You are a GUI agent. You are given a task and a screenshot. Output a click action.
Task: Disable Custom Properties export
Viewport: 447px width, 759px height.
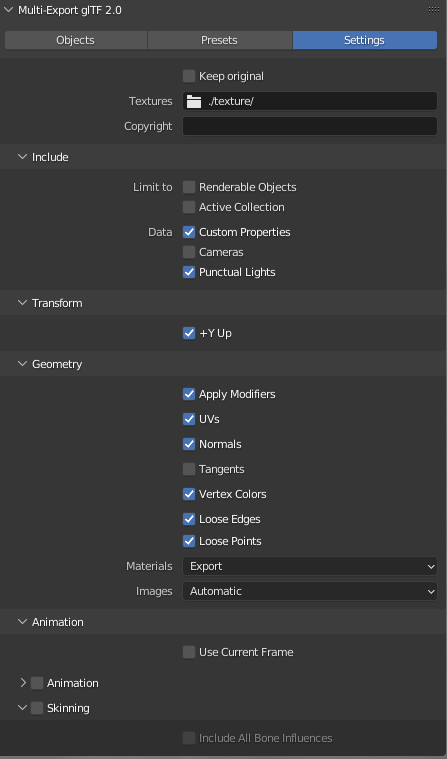(189, 232)
